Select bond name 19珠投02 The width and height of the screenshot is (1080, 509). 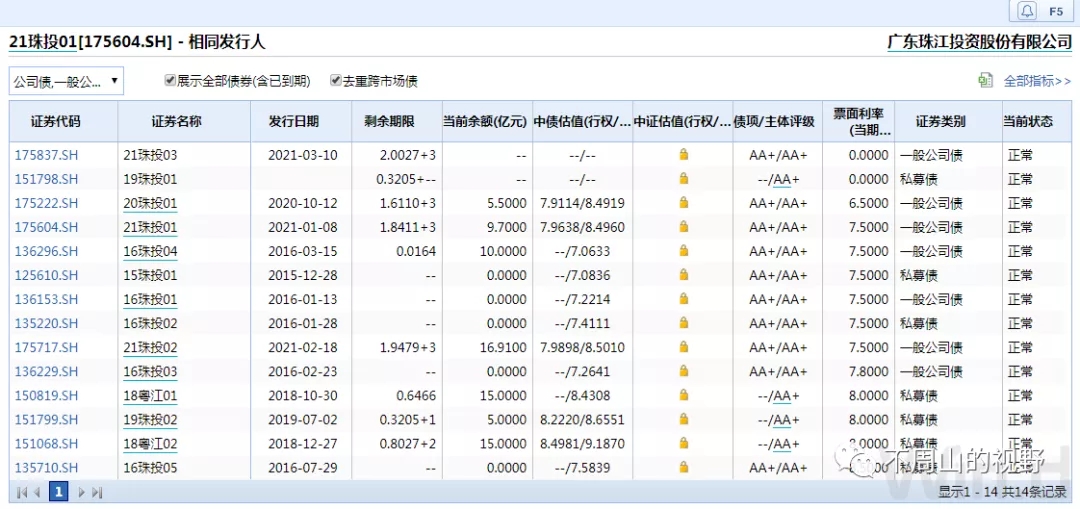150,419
